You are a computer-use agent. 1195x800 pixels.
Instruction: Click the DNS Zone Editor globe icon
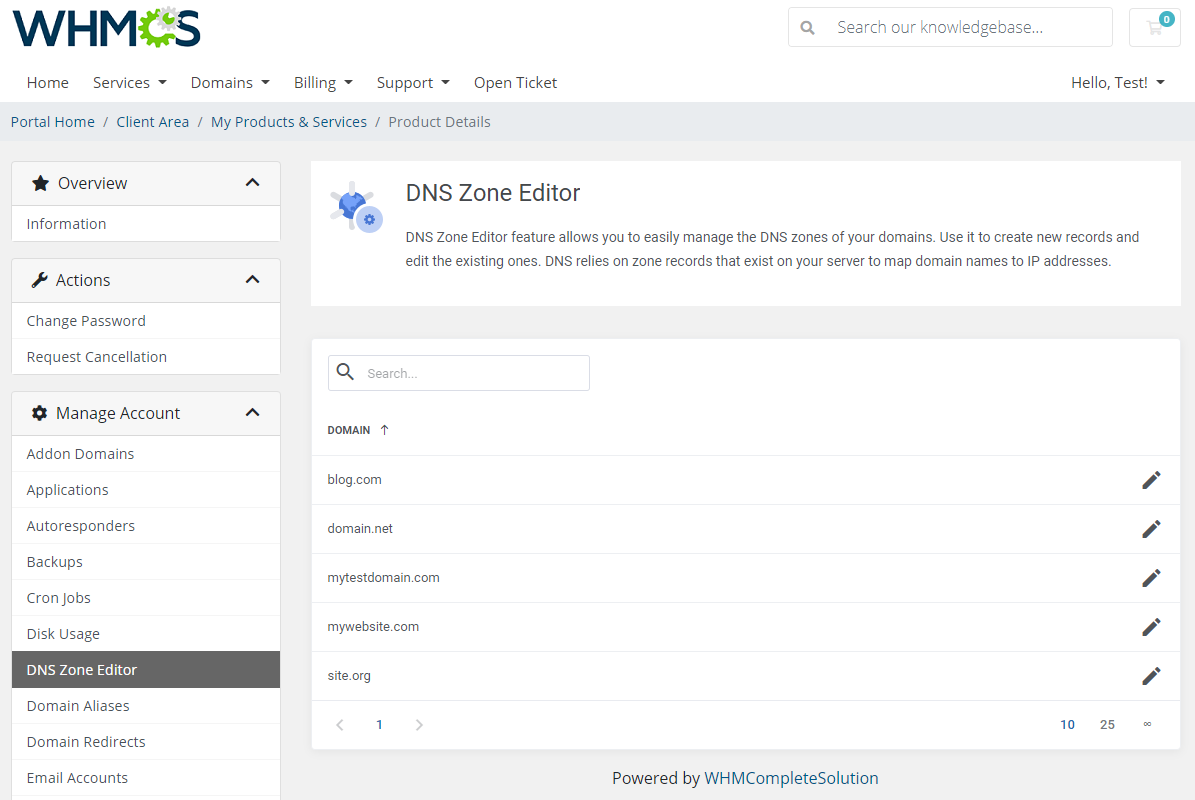(355, 207)
